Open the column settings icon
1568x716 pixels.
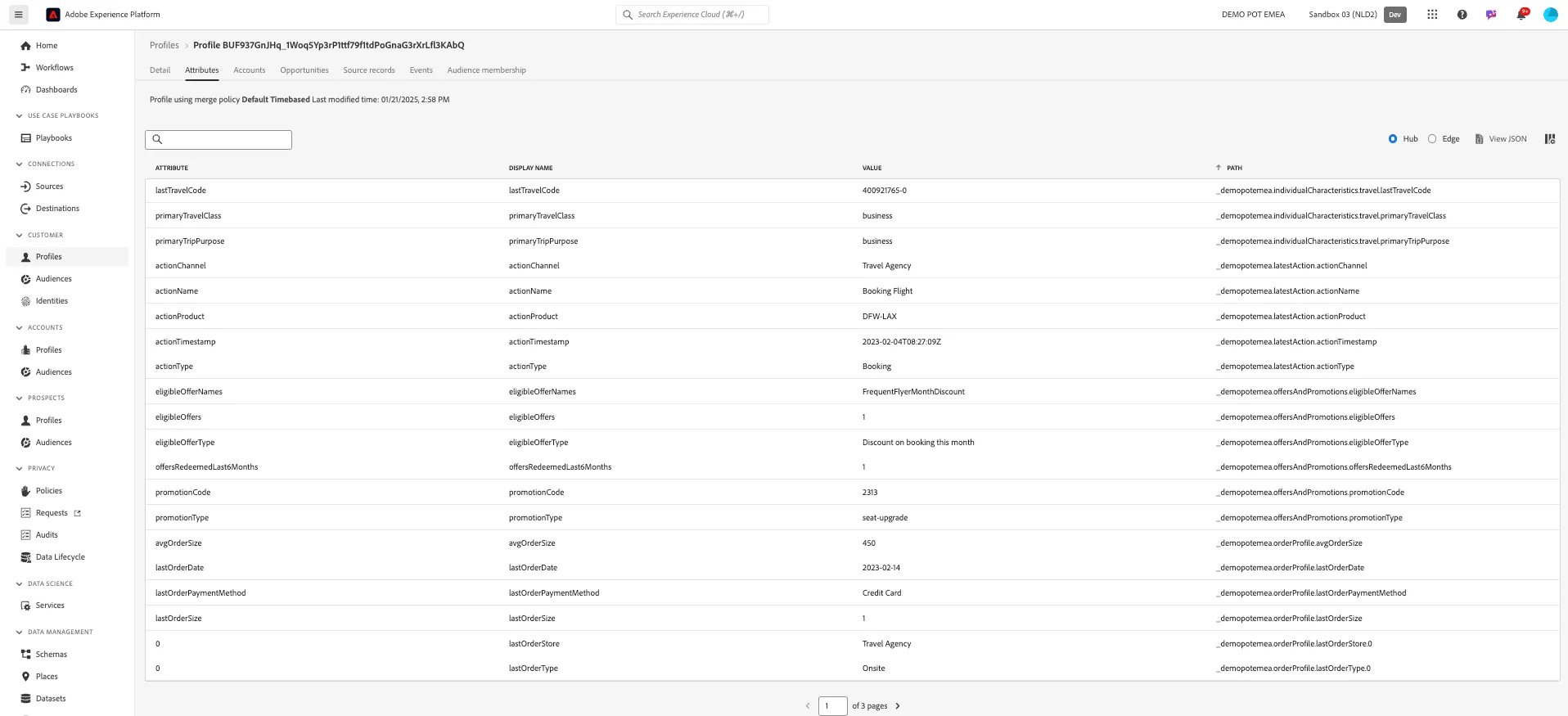[1549, 139]
